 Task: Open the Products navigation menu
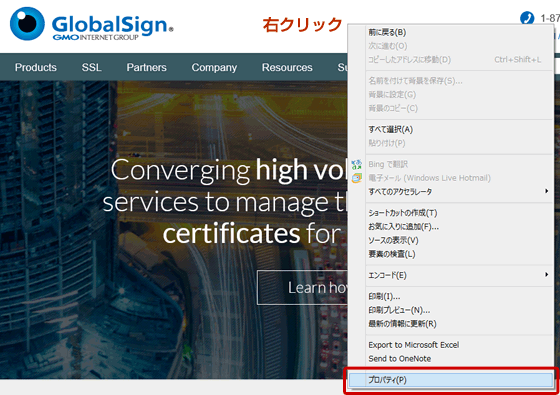point(36,68)
